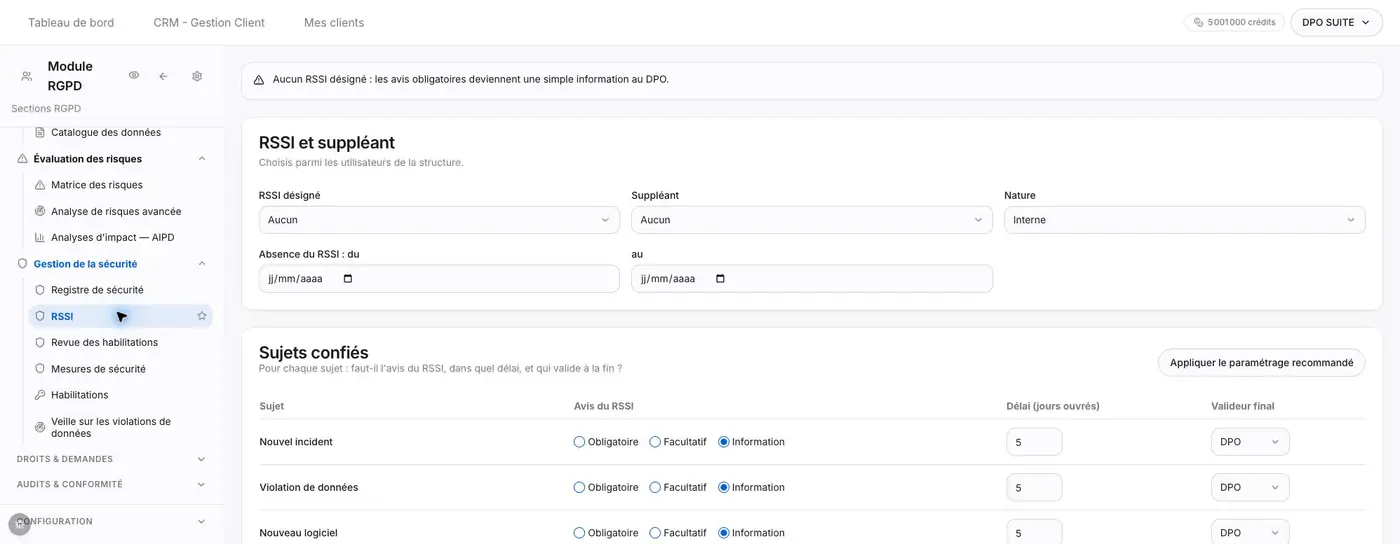
Task: Click the Registre de sécurité shield icon
Action: [40, 290]
